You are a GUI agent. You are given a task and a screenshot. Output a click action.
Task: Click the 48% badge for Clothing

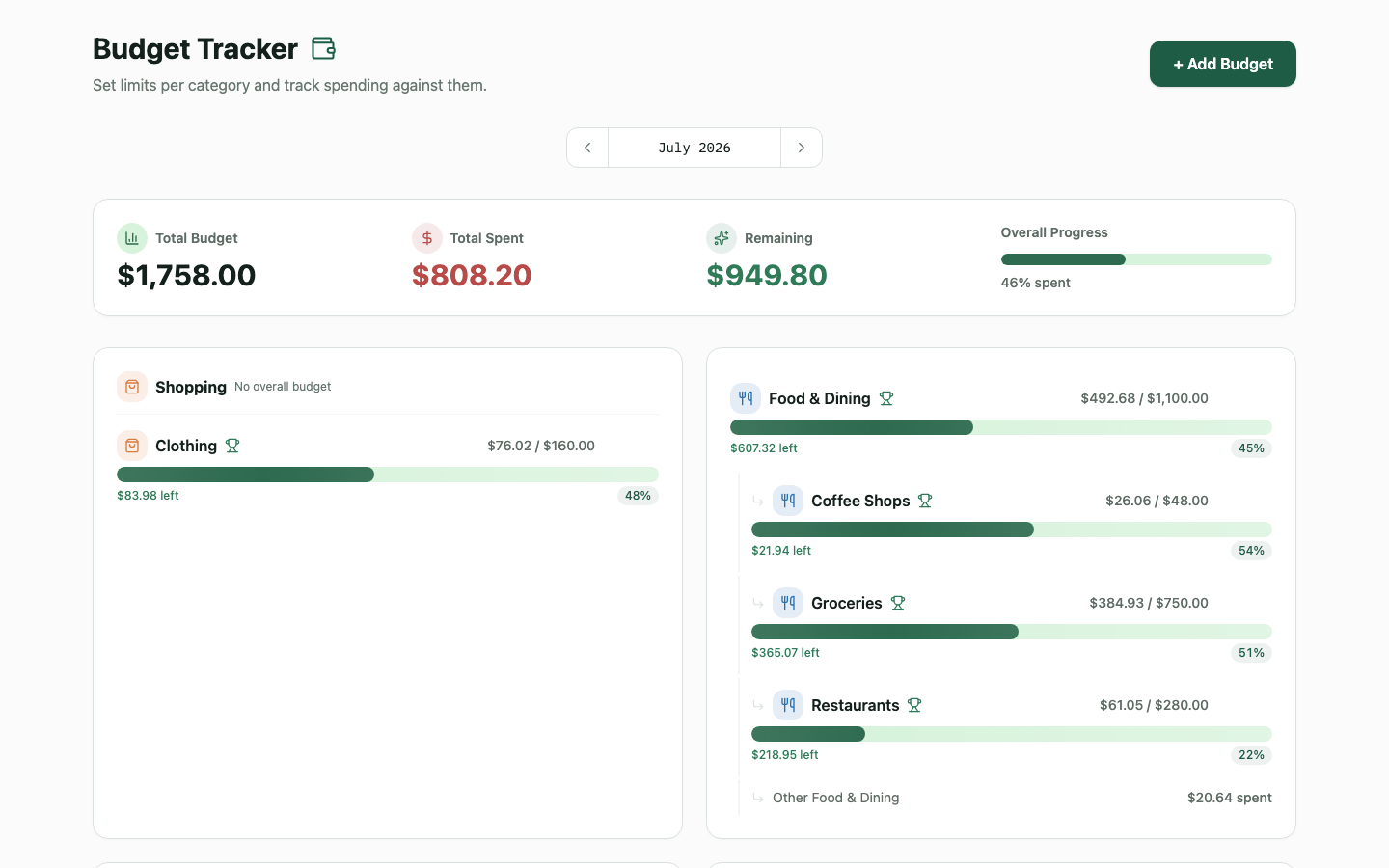(638, 496)
